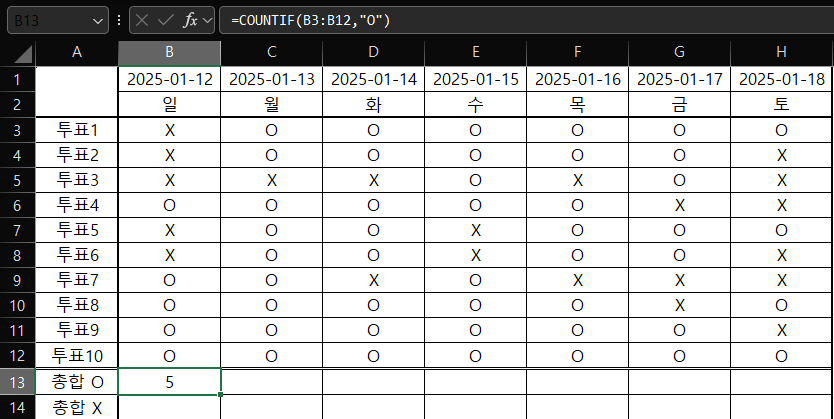Viewport: 834px width, 419px height.
Task: Select row 1 header
Action: tap(18, 80)
